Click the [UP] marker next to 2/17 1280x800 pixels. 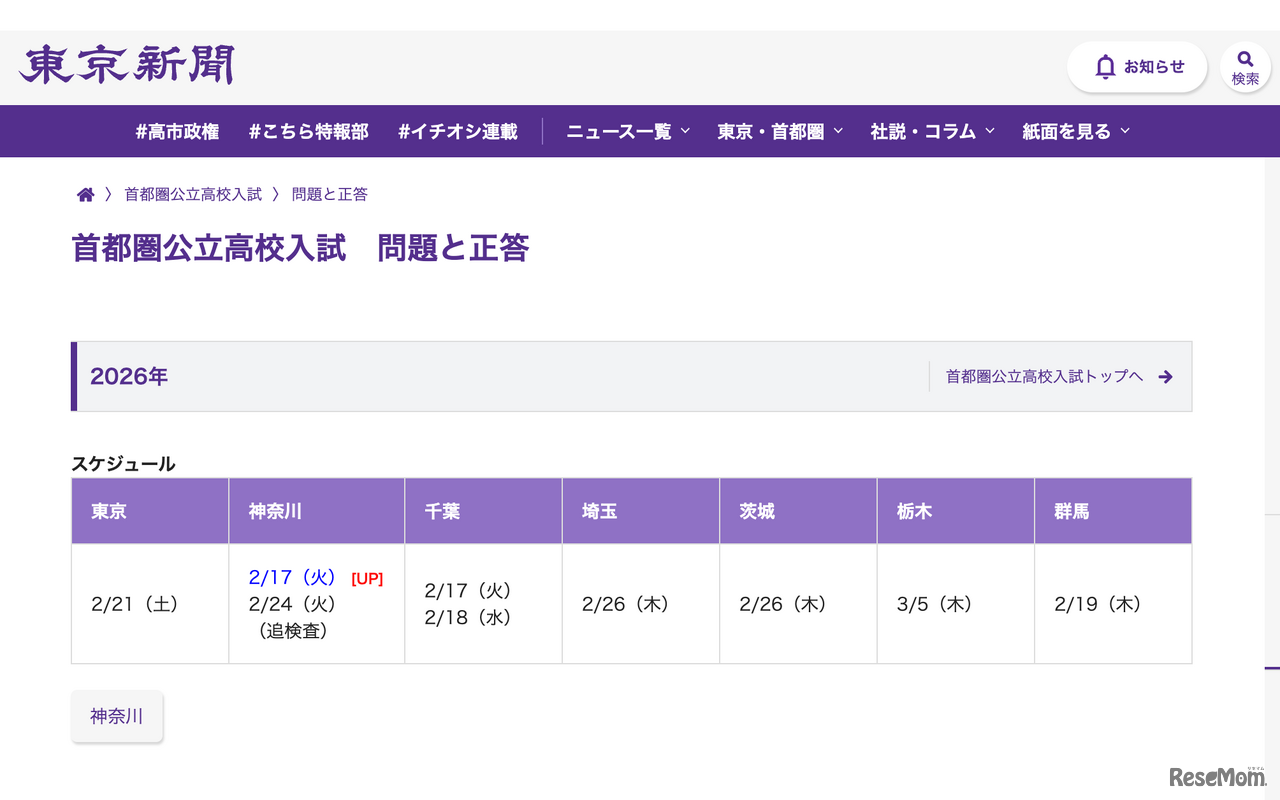click(368, 578)
